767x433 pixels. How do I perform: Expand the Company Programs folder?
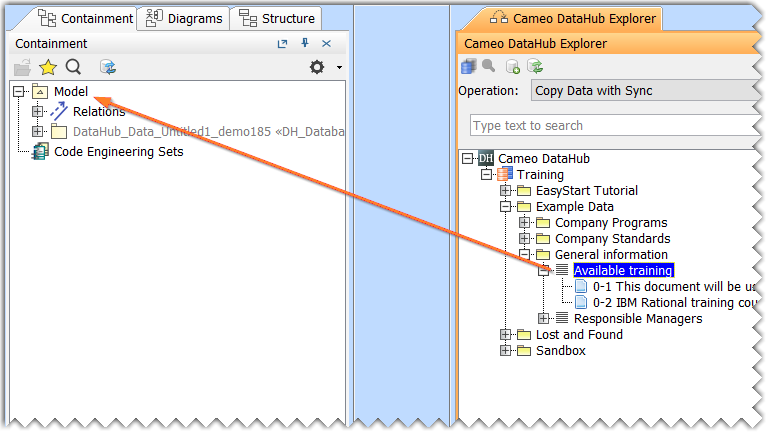point(524,223)
